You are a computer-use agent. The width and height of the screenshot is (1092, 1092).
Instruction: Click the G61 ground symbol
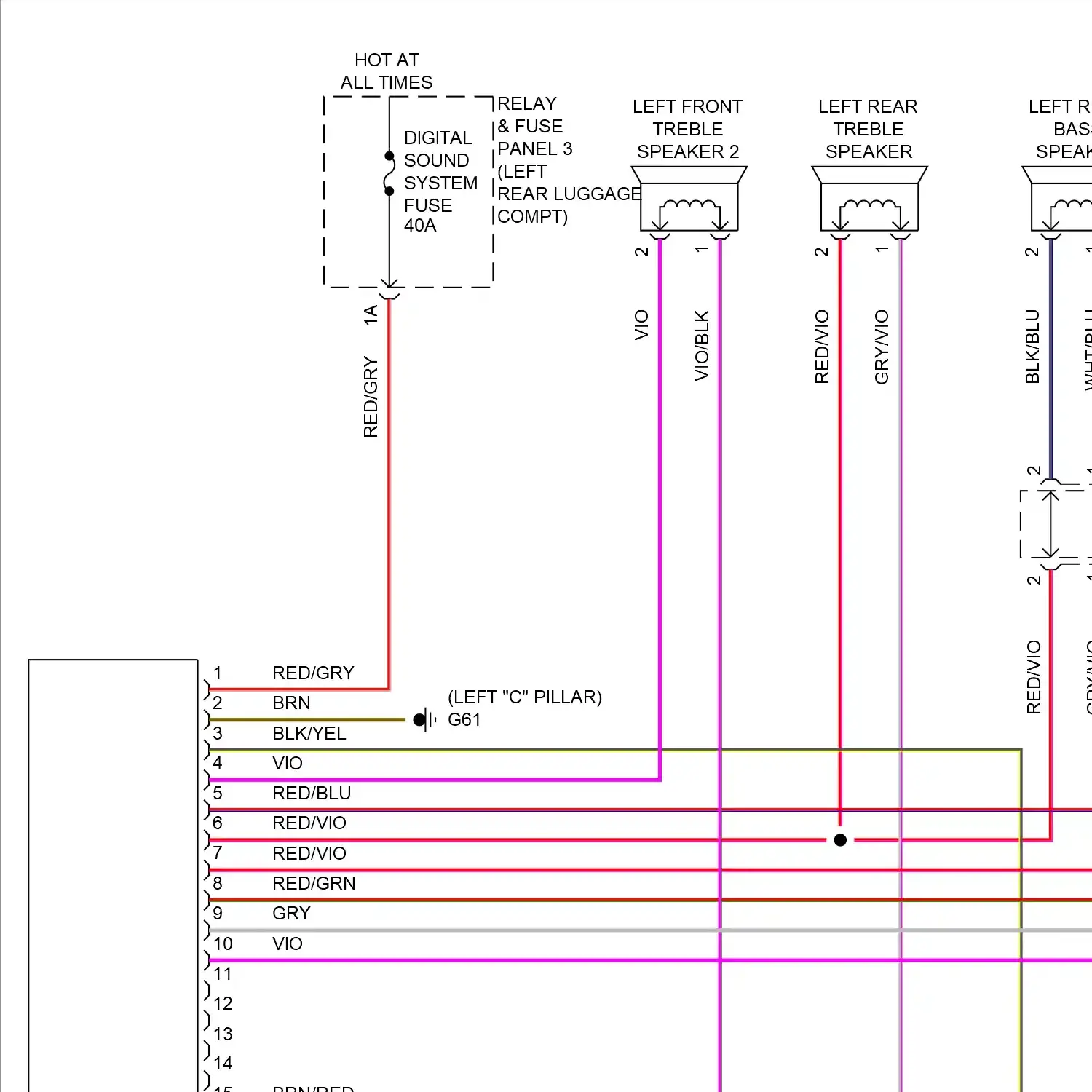[x=424, y=720]
